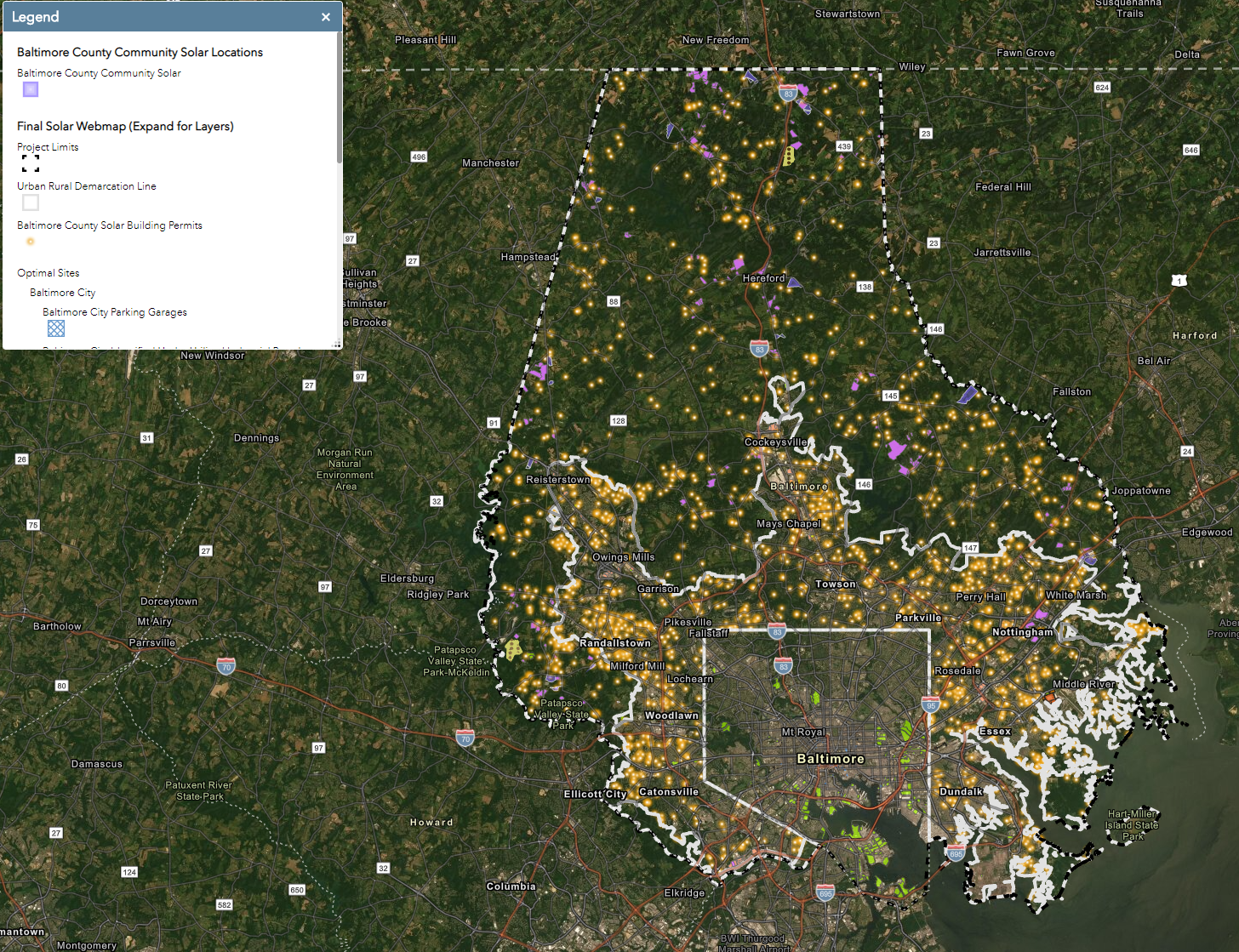Click the Route 24 marker
This screenshot has height=952, width=1239.
pos(1187,451)
